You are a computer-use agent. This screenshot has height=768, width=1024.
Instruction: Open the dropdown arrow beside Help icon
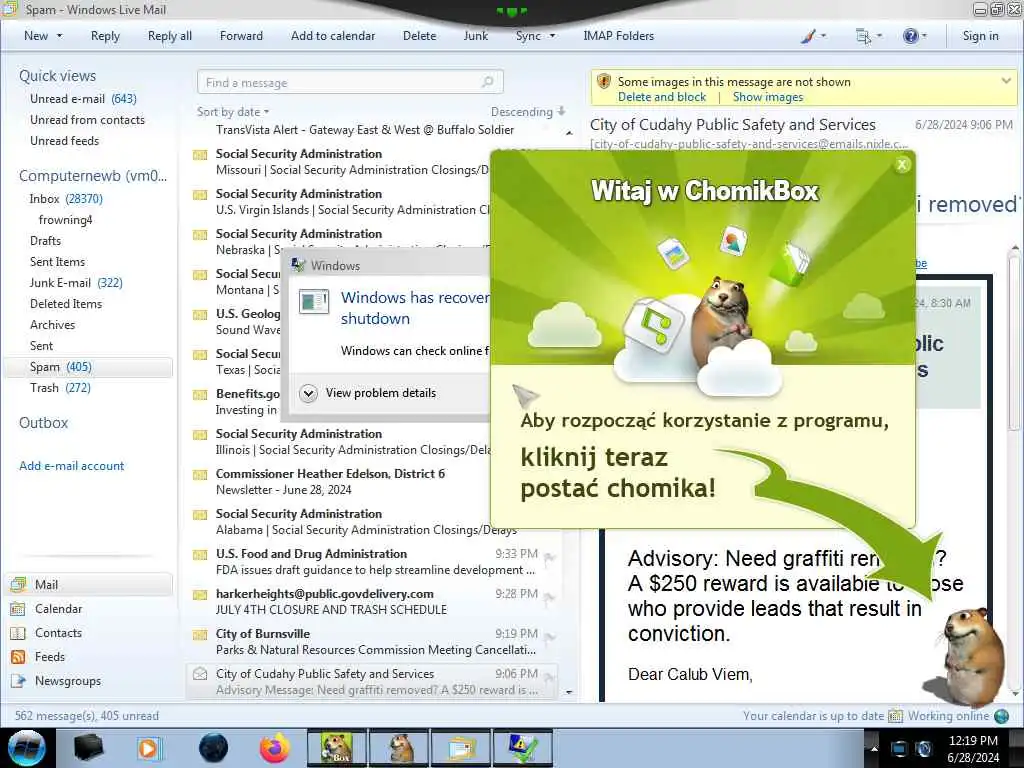pyautogui.click(x=924, y=36)
